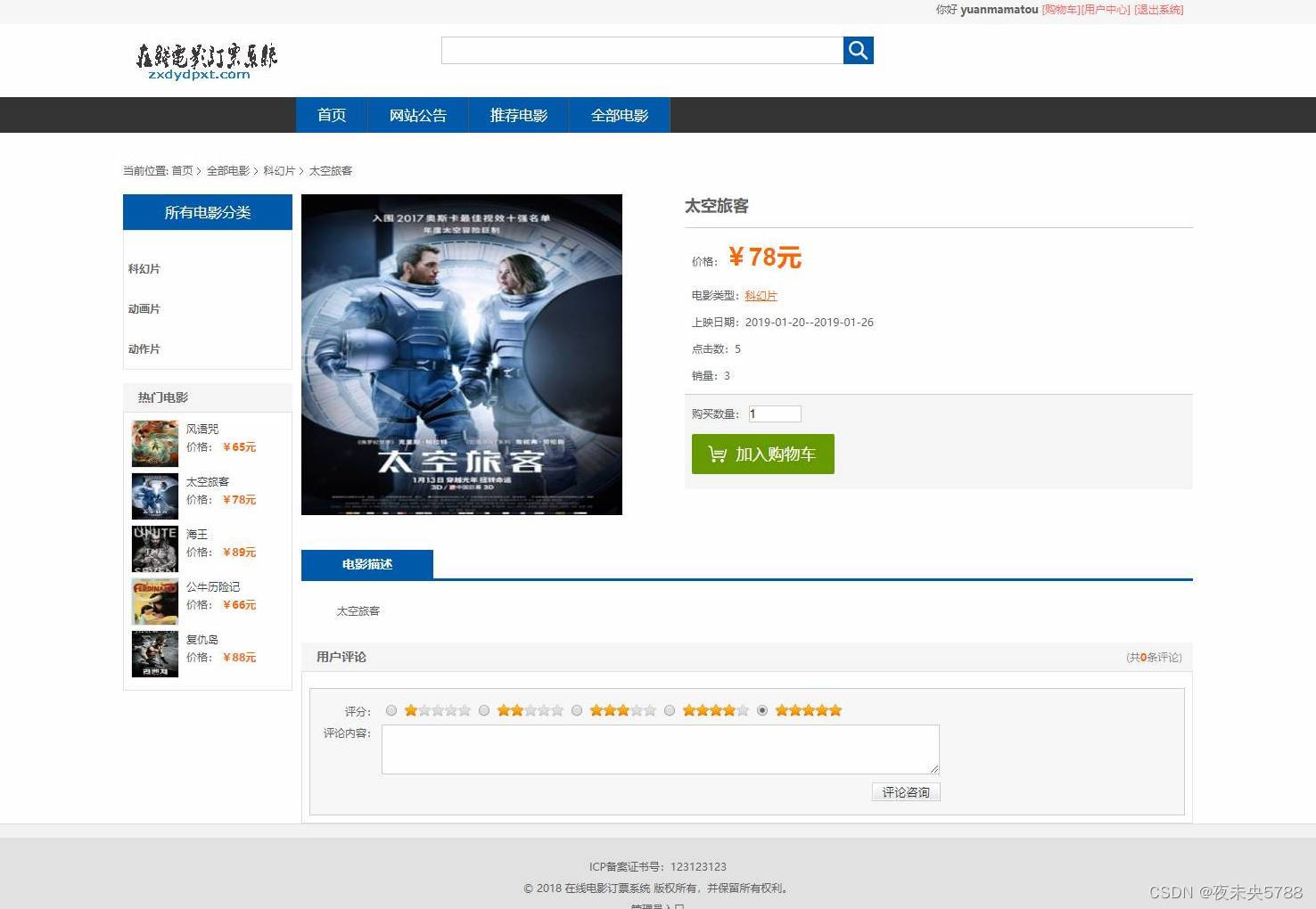This screenshot has width=1316, height=909.
Task: Click inside the 评论内容 text area
Action: (661, 749)
